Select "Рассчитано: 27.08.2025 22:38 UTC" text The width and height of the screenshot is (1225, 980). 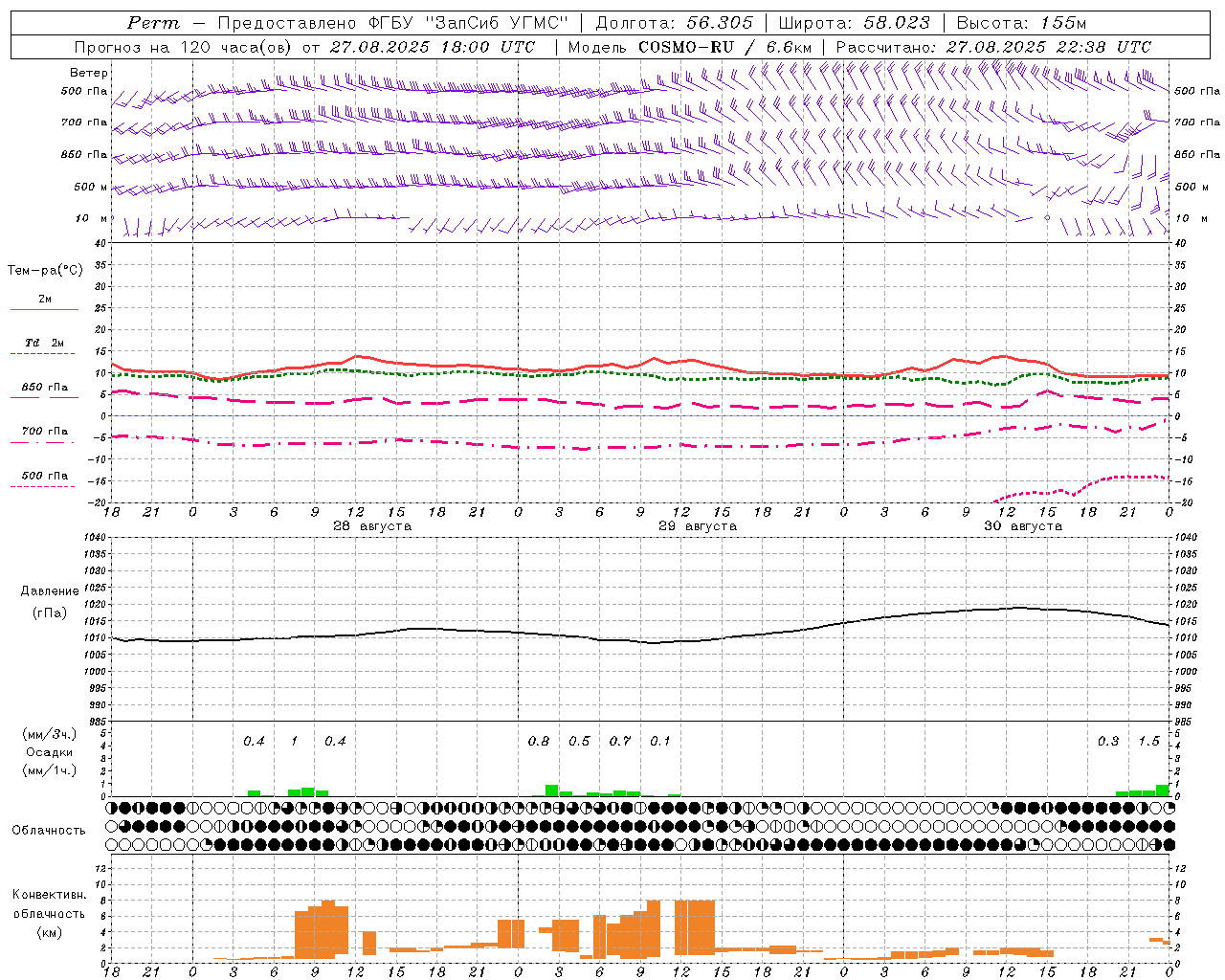click(x=993, y=47)
